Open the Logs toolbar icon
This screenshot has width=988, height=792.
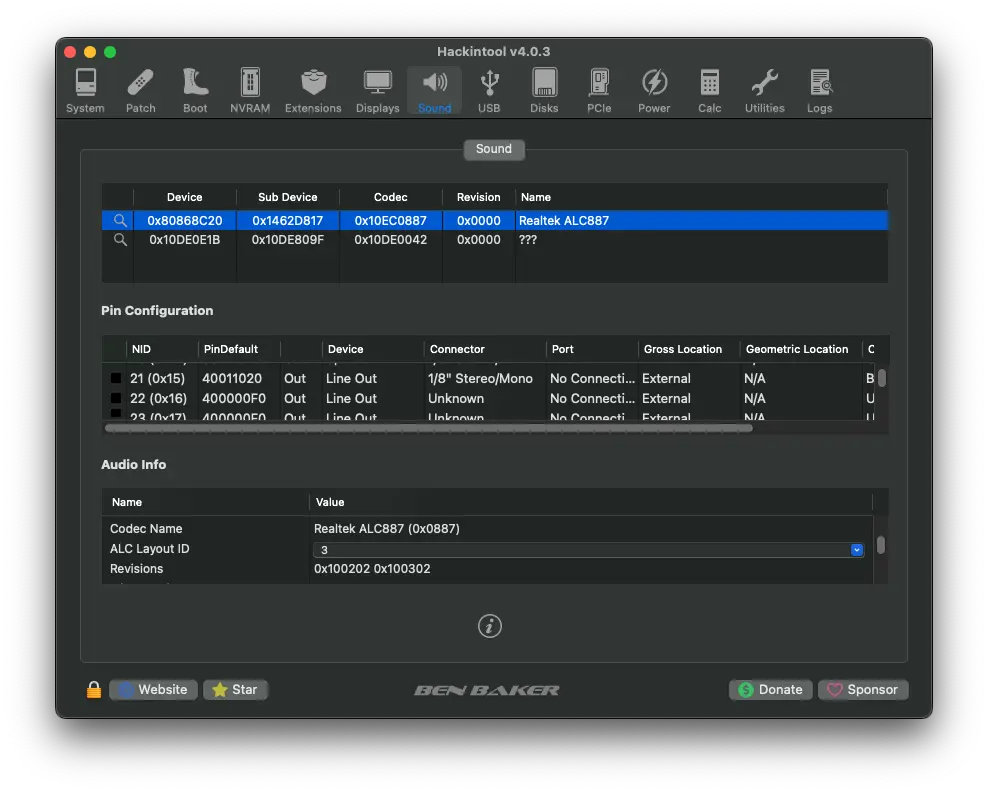(820, 83)
